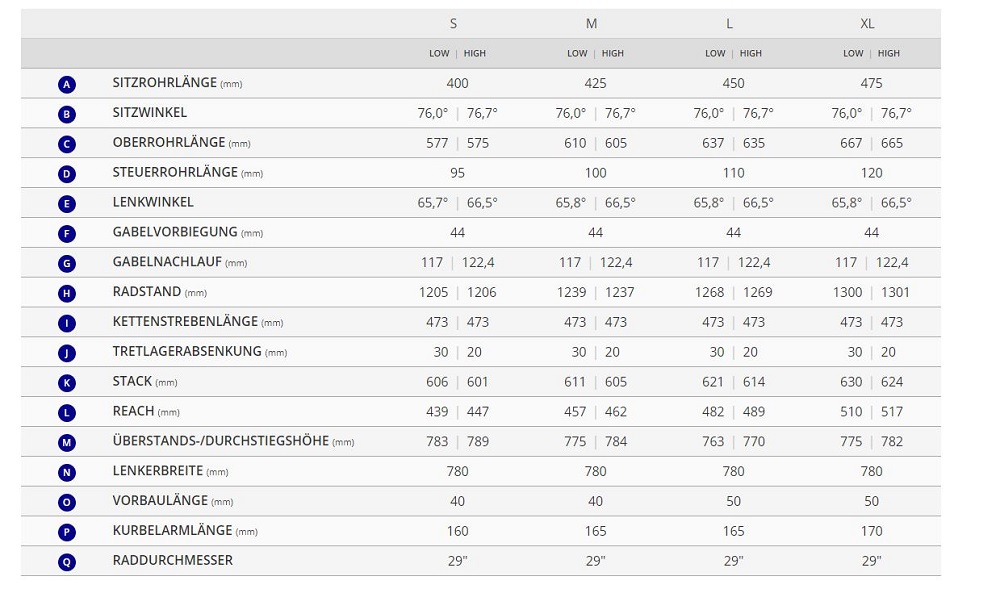Click the L size column header
The width and height of the screenshot is (1000, 589).
pyautogui.click(x=730, y=23)
